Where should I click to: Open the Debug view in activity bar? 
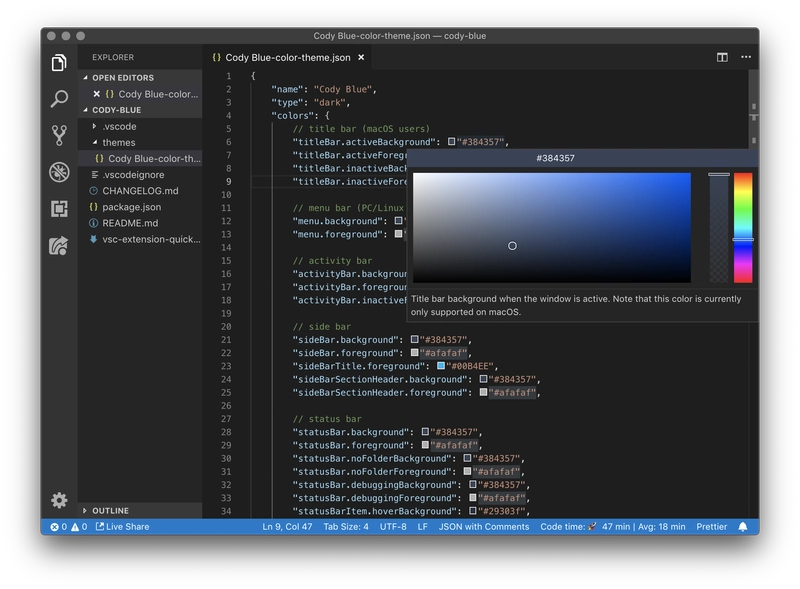click(59, 172)
